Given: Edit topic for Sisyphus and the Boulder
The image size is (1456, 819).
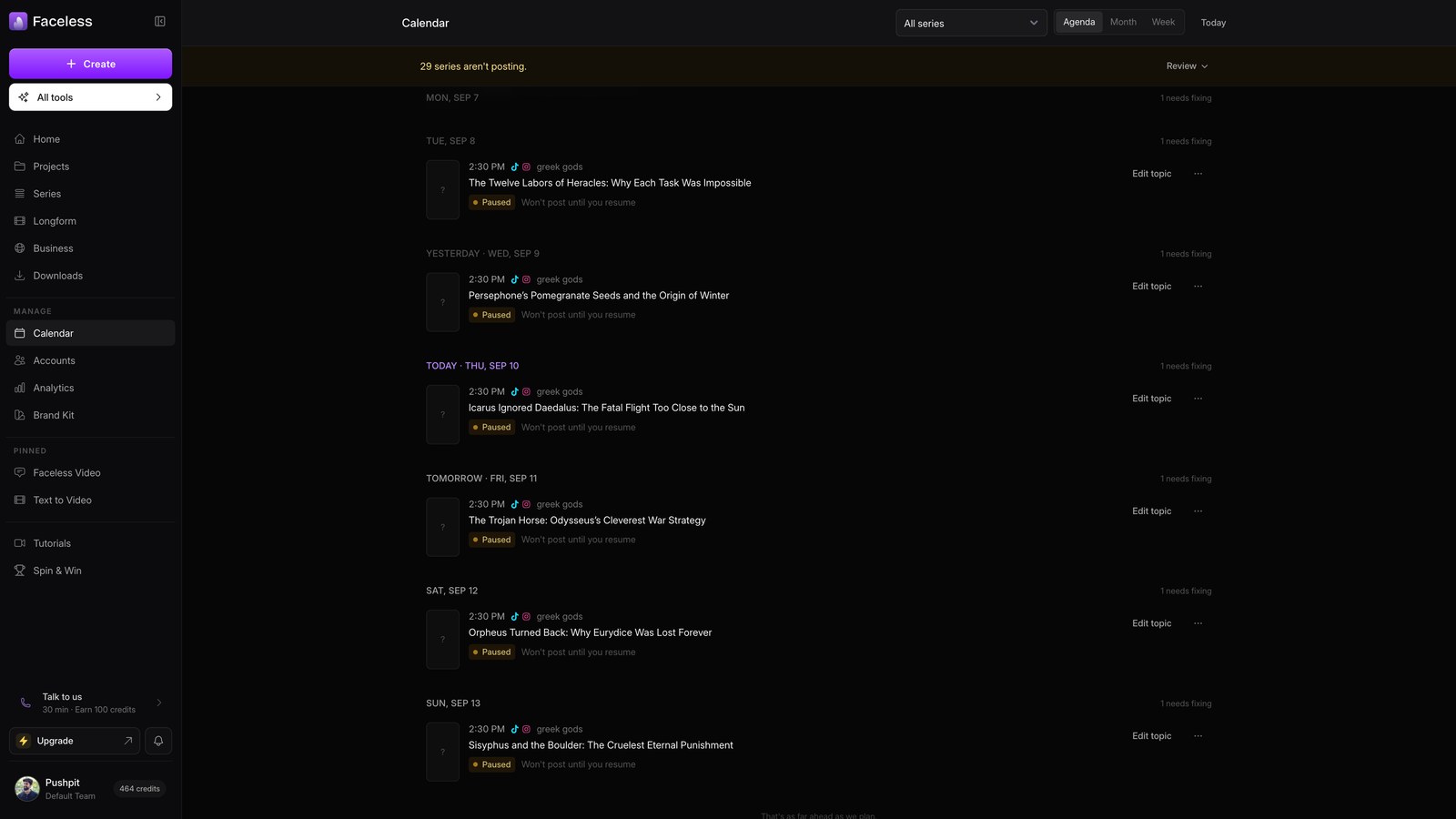Looking at the screenshot, I should (x=1151, y=736).
